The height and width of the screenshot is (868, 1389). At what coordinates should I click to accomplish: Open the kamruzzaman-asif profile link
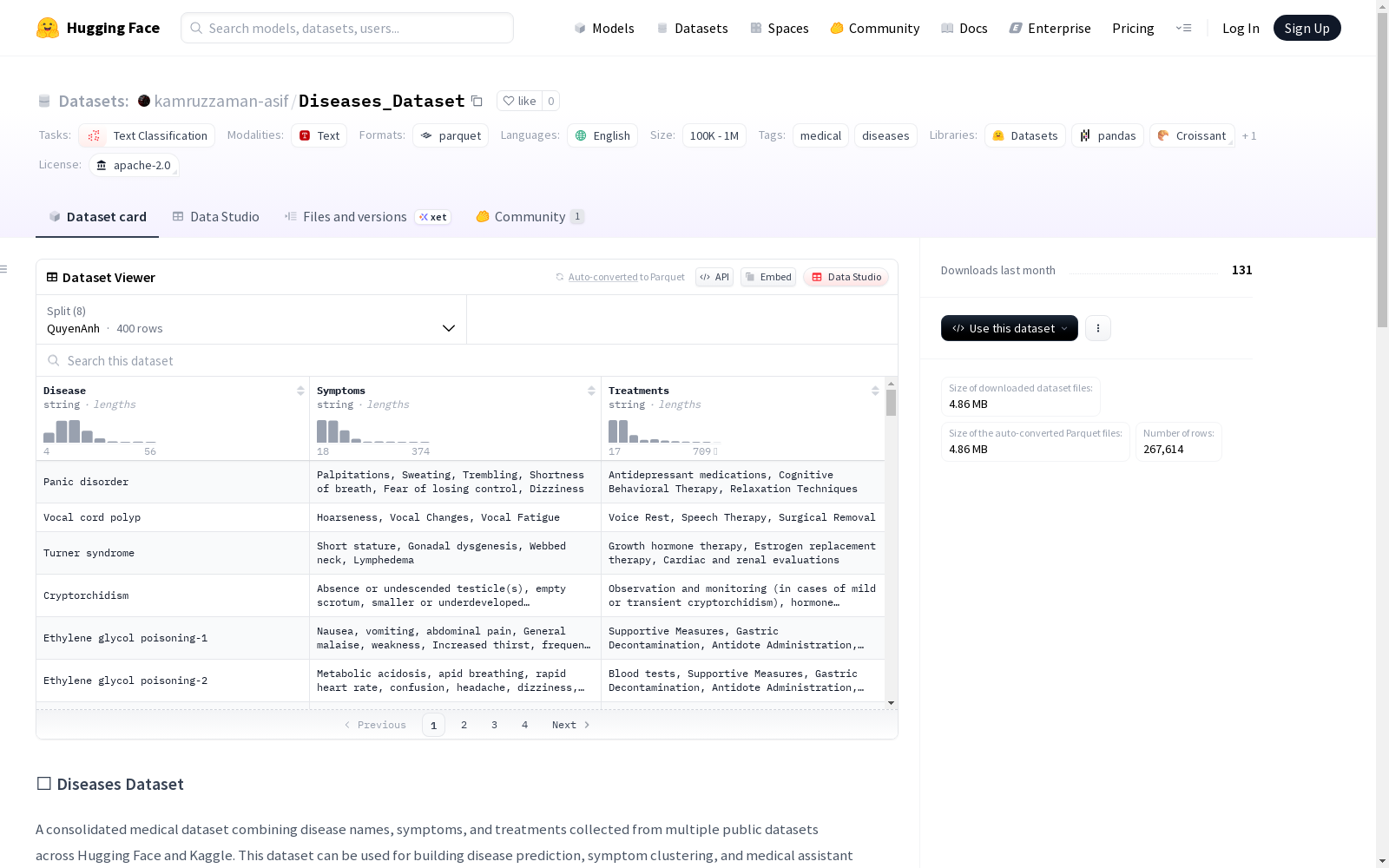click(x=221, y=101)
